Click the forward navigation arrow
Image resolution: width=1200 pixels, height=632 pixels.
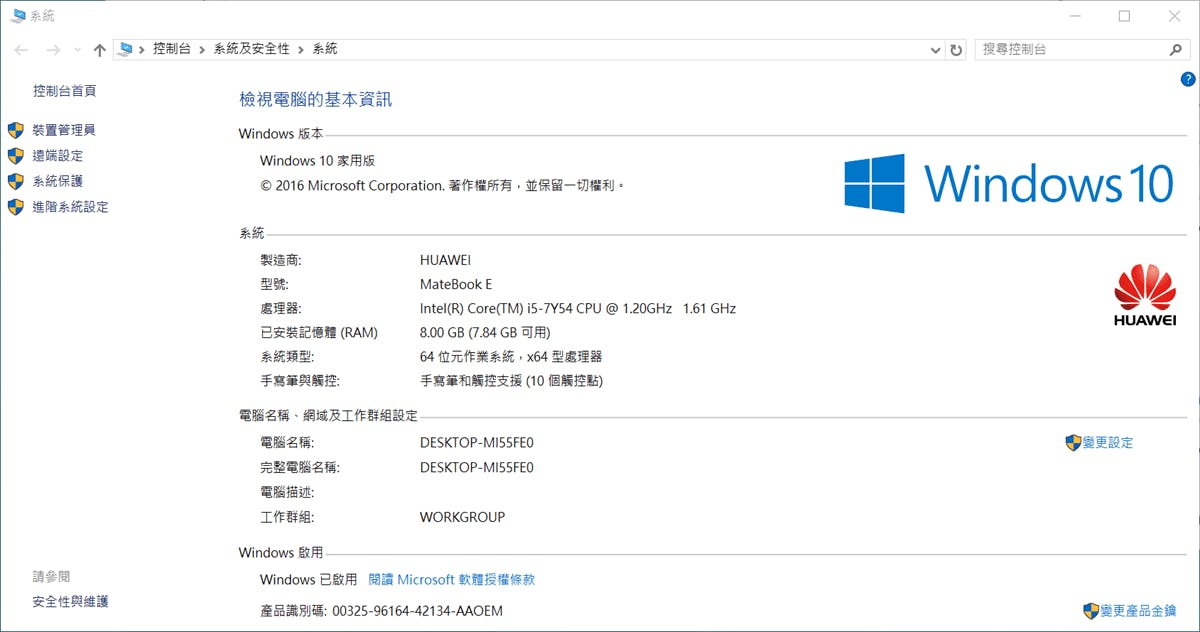point(53,50)
